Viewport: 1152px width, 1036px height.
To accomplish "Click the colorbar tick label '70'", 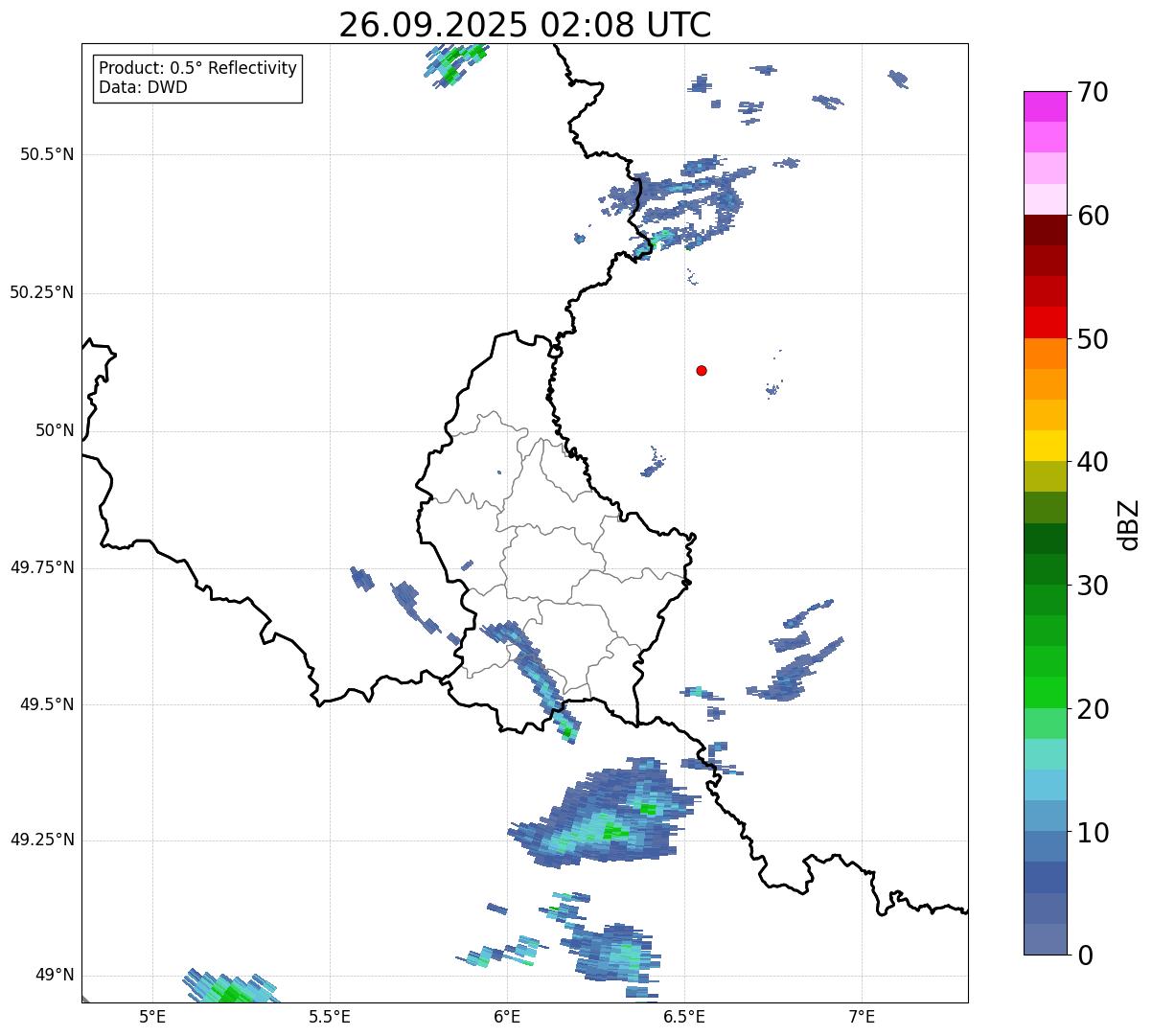I will click(x=1093, y=93).
